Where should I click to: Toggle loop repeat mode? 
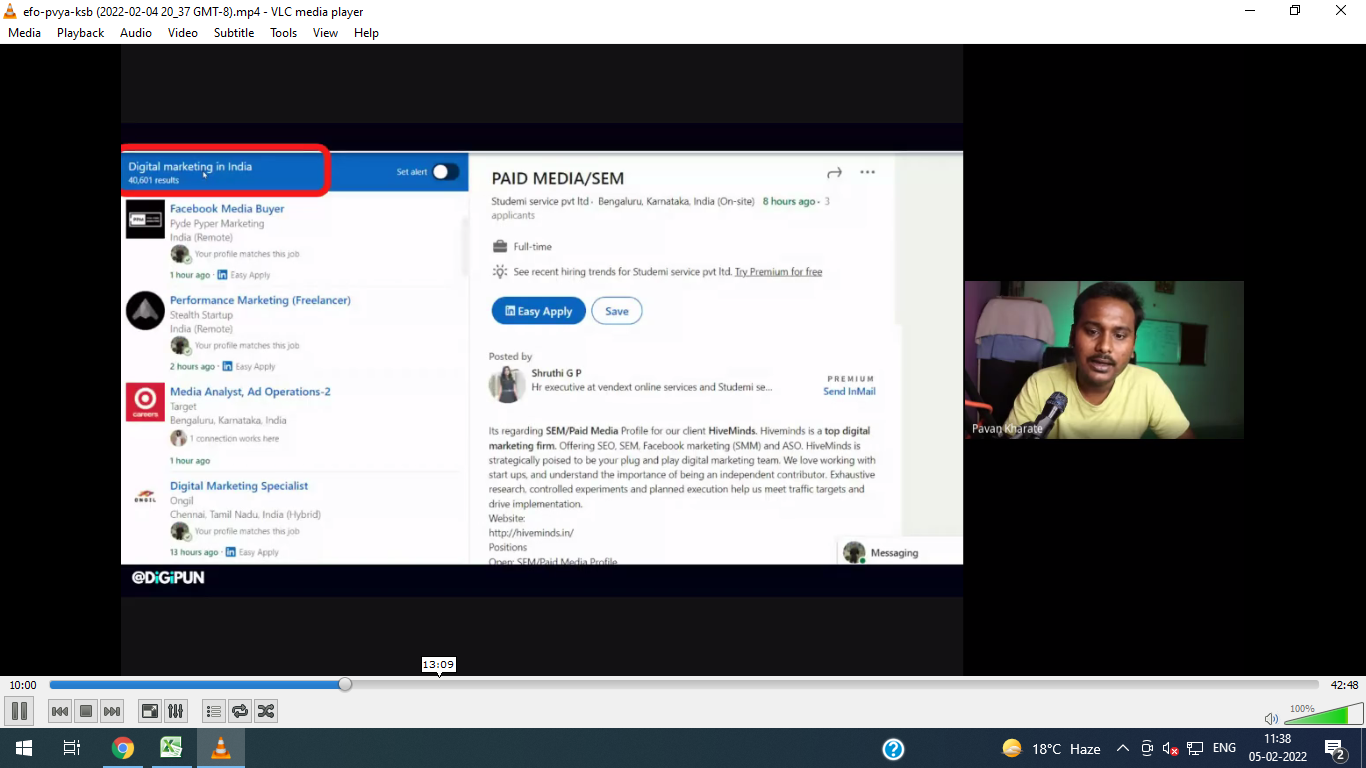240,711
